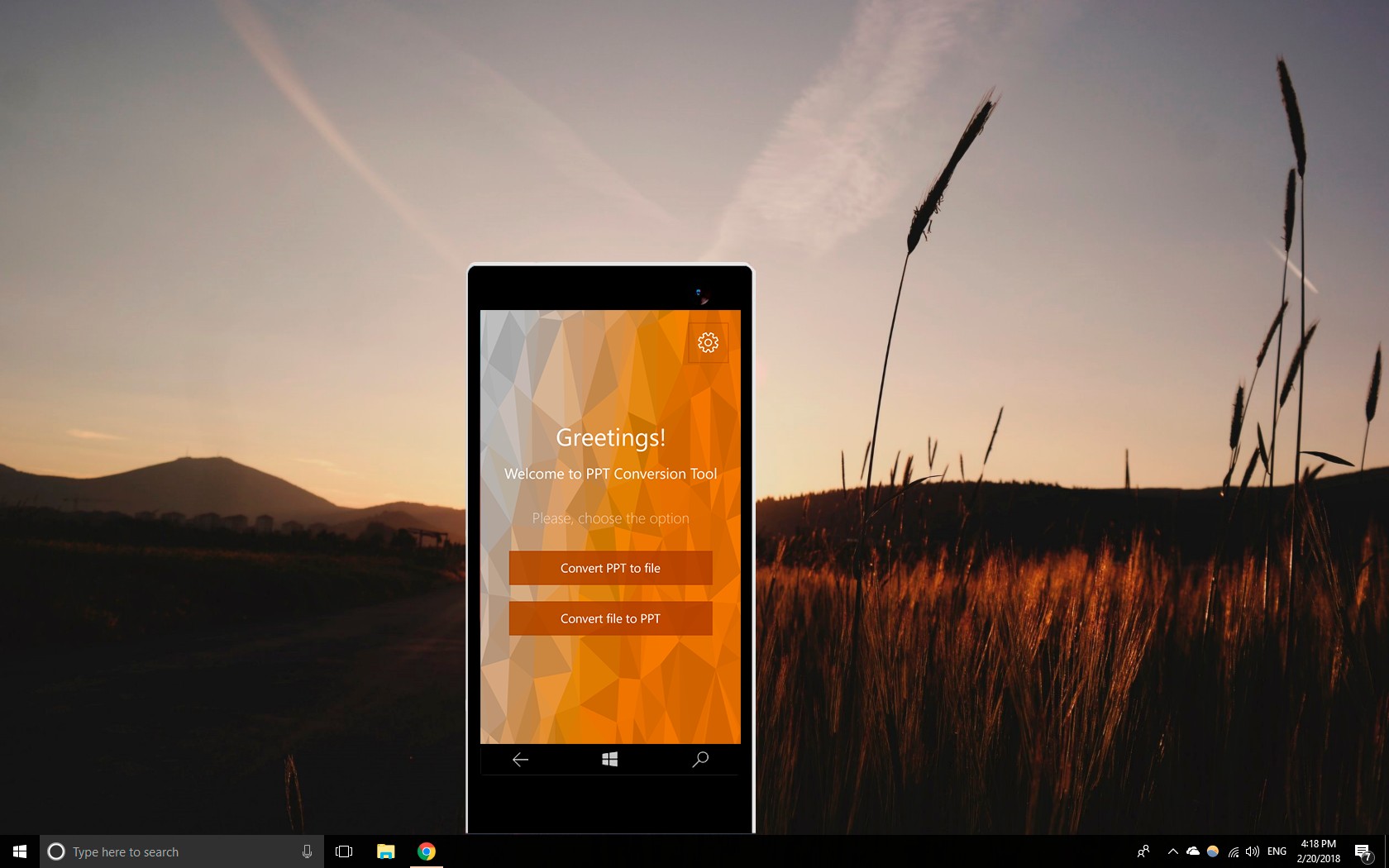Click the OneDrive cloud tray icon
Screen dimensions: 1389x868
tap(1192, 851)
